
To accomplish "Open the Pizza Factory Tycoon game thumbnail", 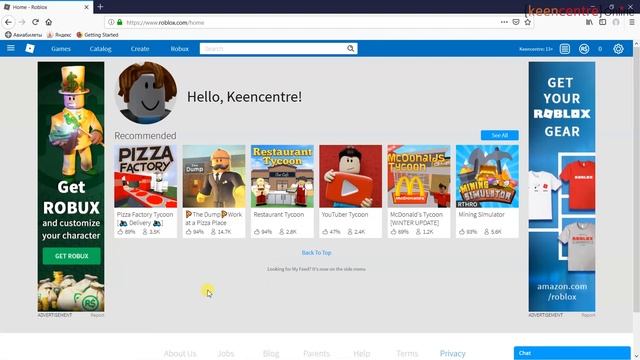I will 146,176.
